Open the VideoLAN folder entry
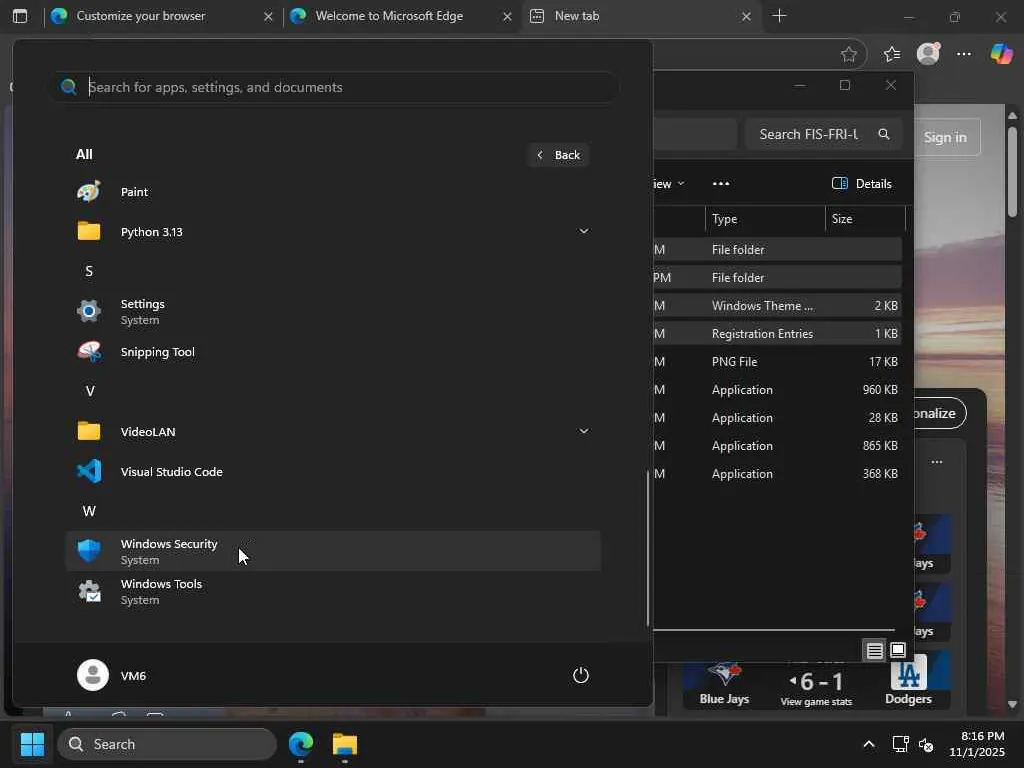Screen dimensions: 1024x768 [x=333, y=432]
